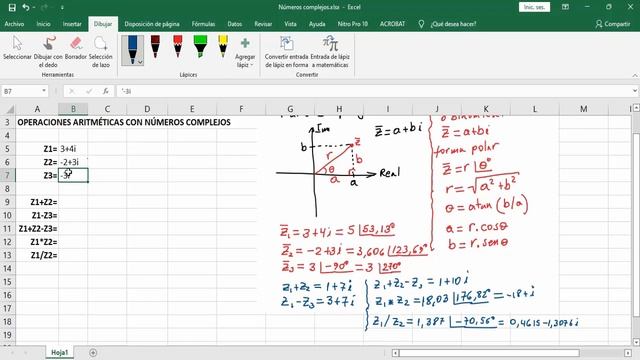Screen dimensions: 640x360
Task: Select the yellow highlighter pen
Action: click(223, 47)
